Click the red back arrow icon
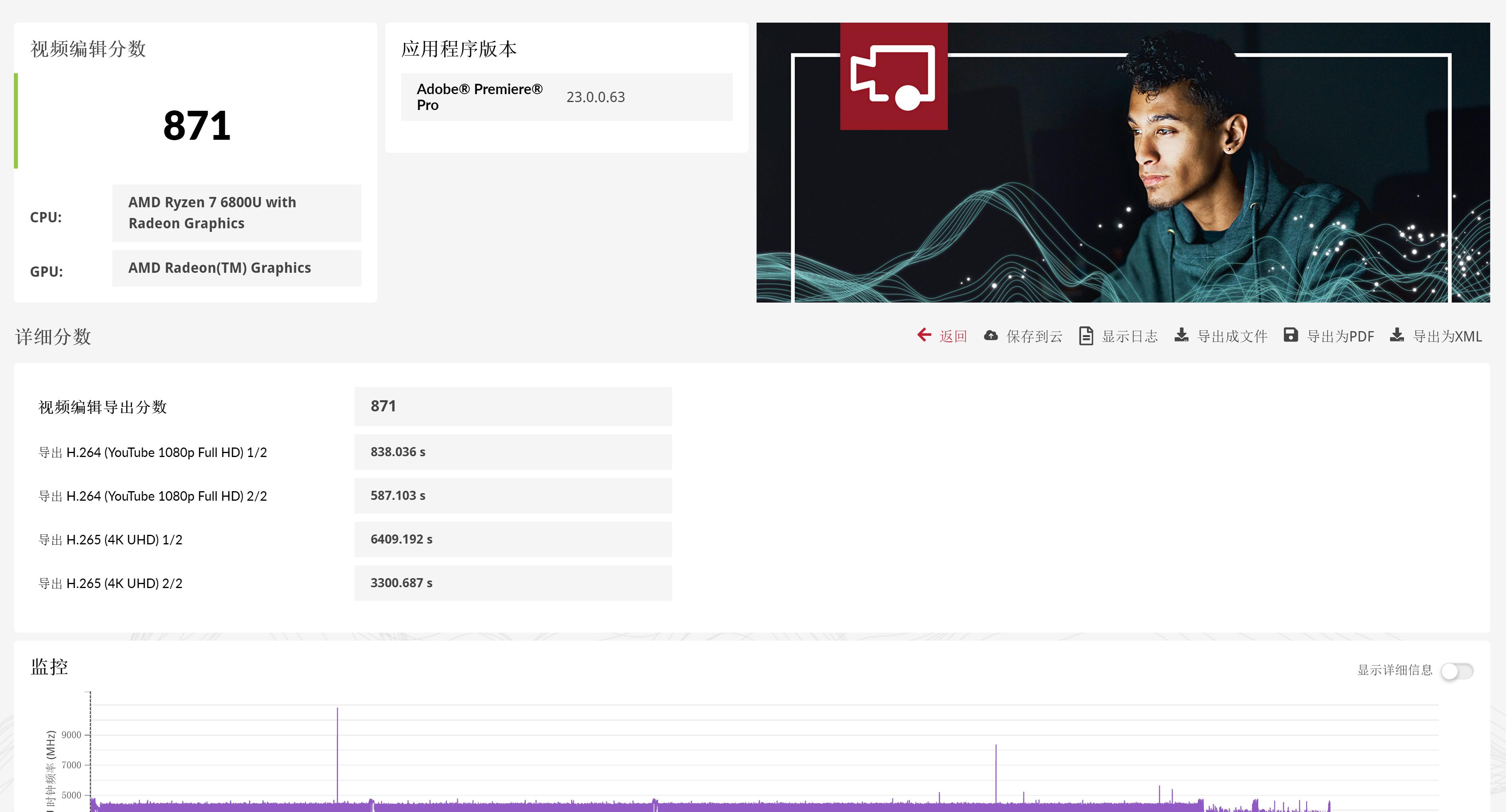The image size is (1506, 812). (x=924, y=335)
